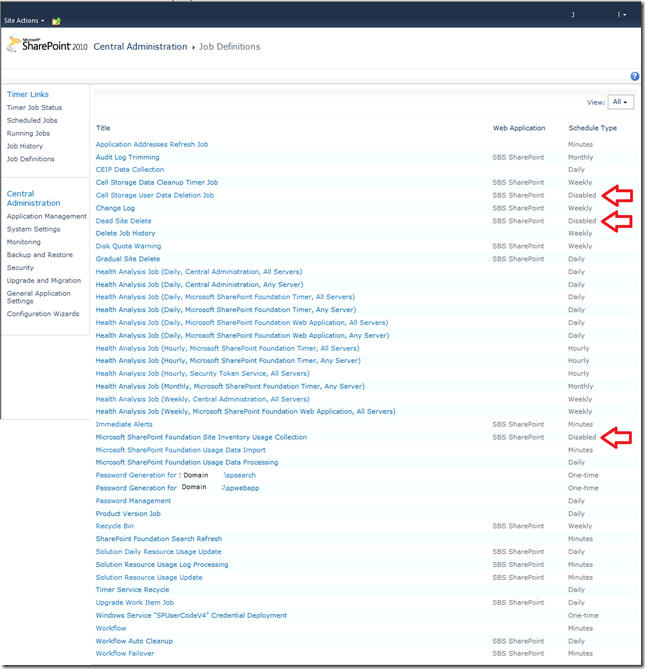
Task: Open Health Analysis Job Weekly Central Administration
Action: [x=203, y=399]
